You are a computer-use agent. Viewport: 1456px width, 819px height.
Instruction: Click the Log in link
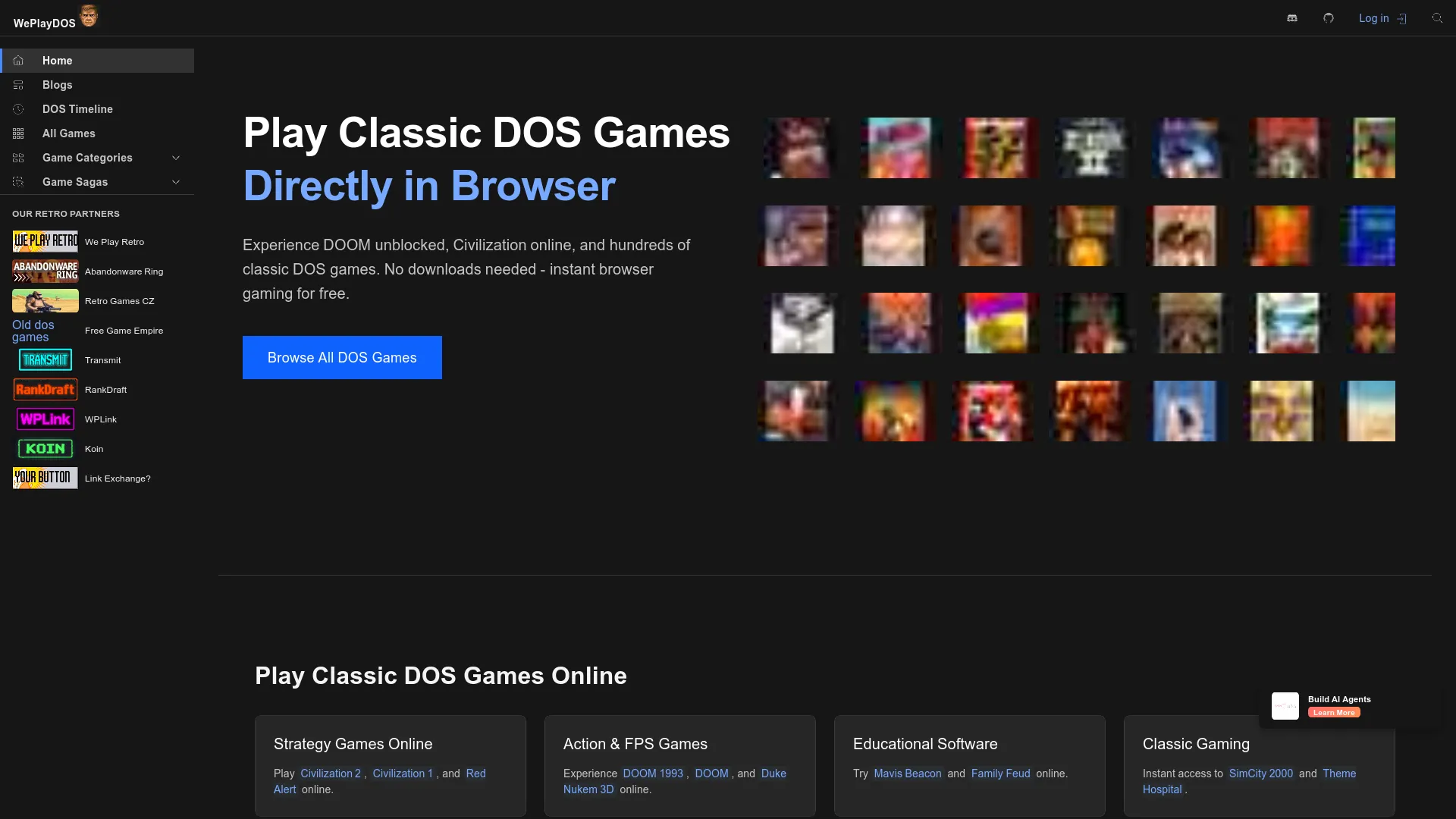coord(1382,18)
